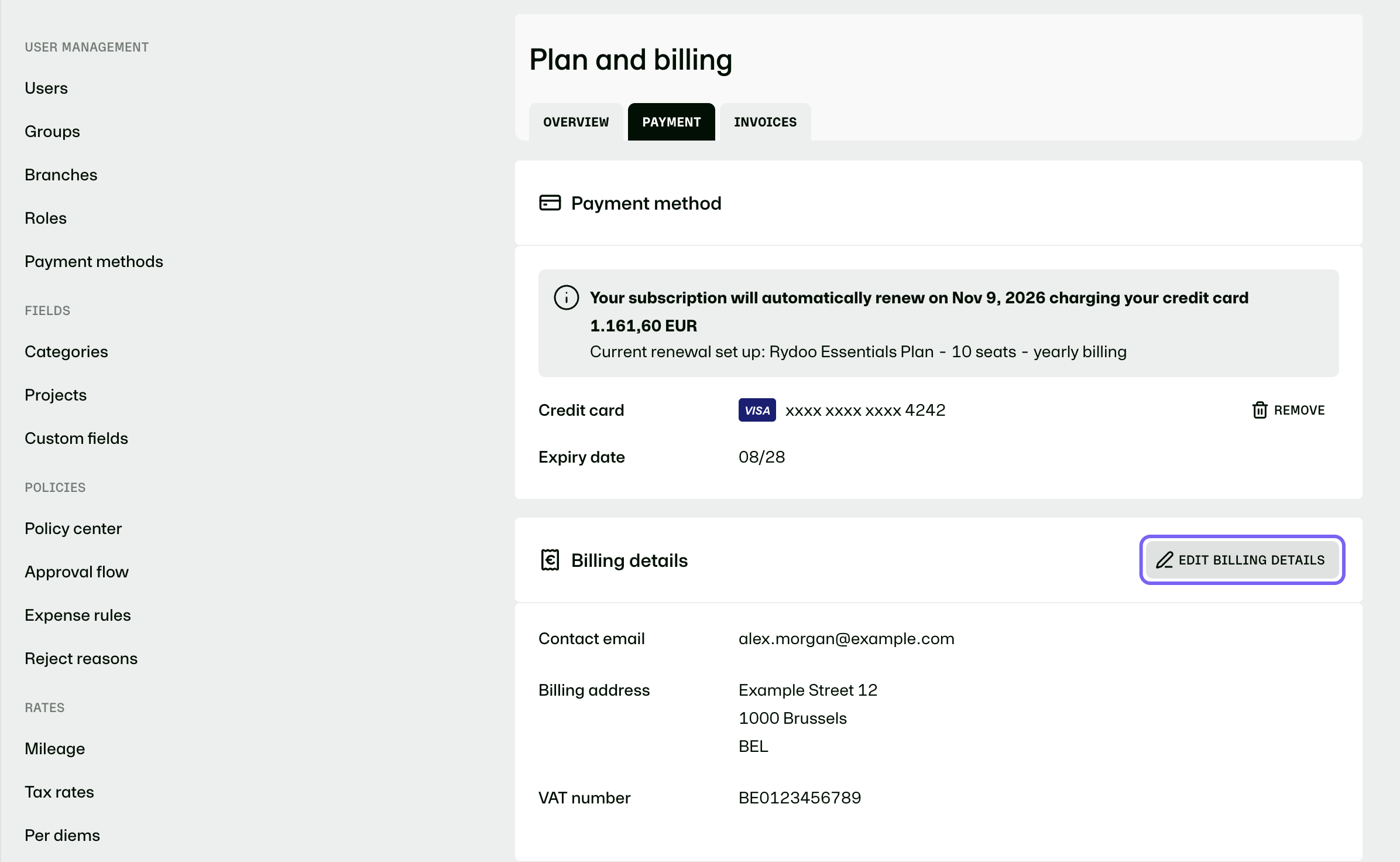Click the Plan and billing heading
The width and height of the screenshot is (1400, 862).
point(630,60)
